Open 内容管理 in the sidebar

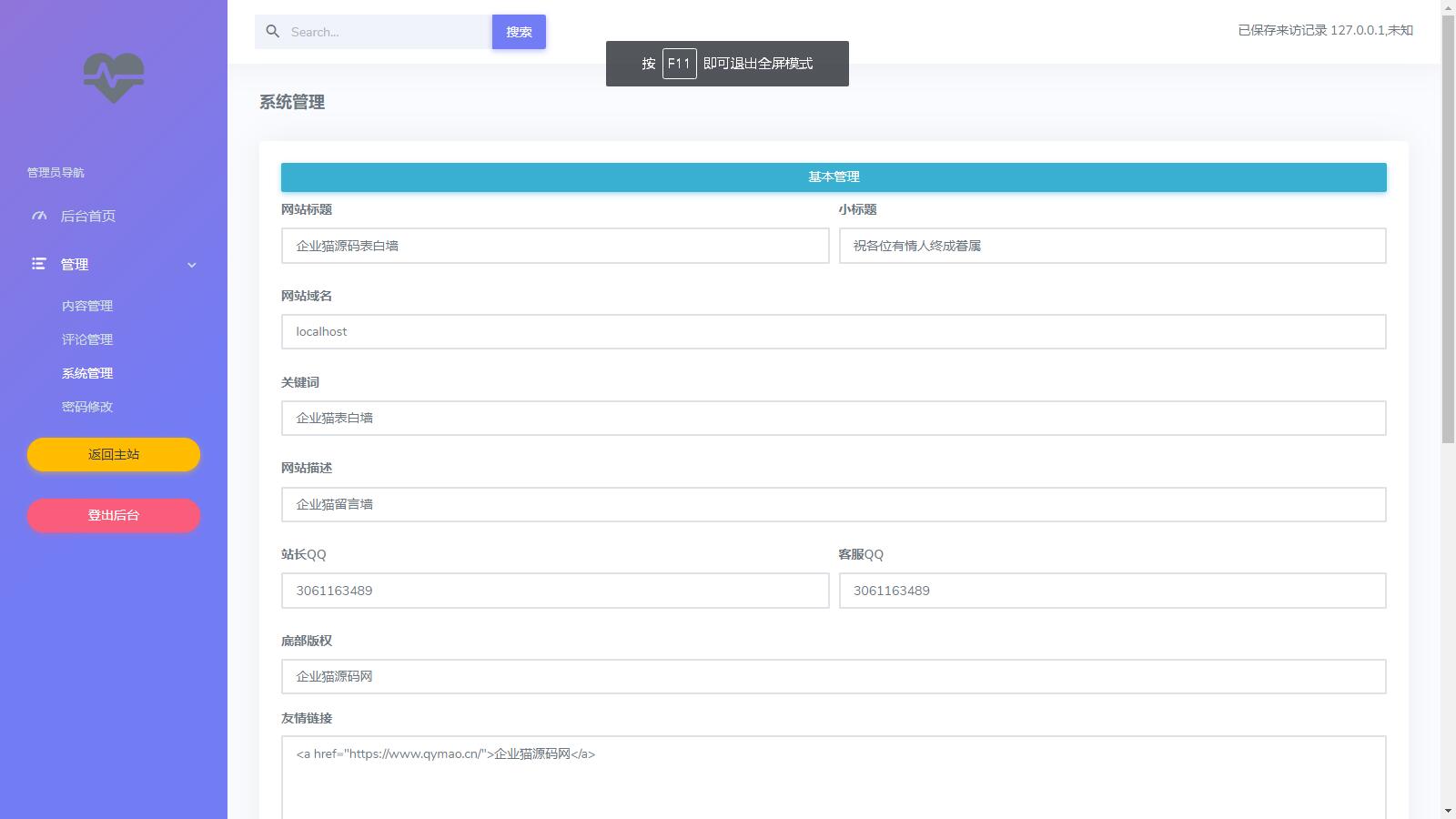[86, 305]
